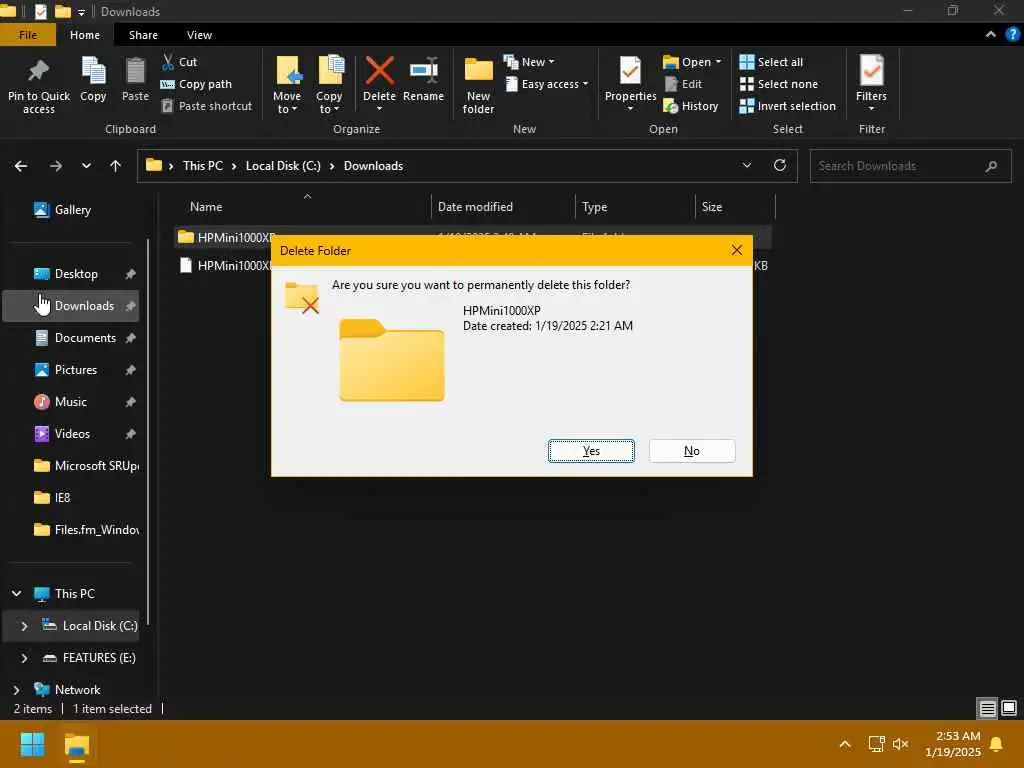The image size is (1024, 768).
Task: Open the New item dropdown
Action: pyautogui.click(x=529, y=62)
